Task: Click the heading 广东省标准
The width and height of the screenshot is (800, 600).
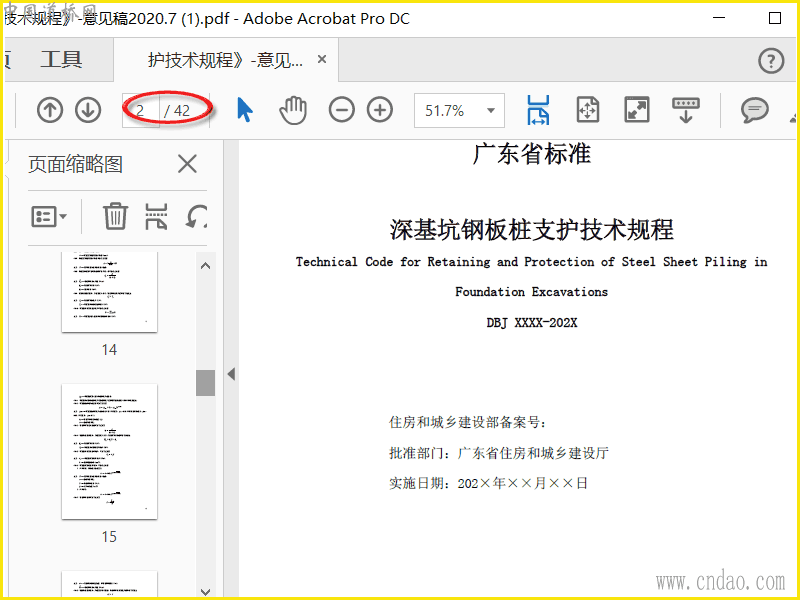Action: 532,154
